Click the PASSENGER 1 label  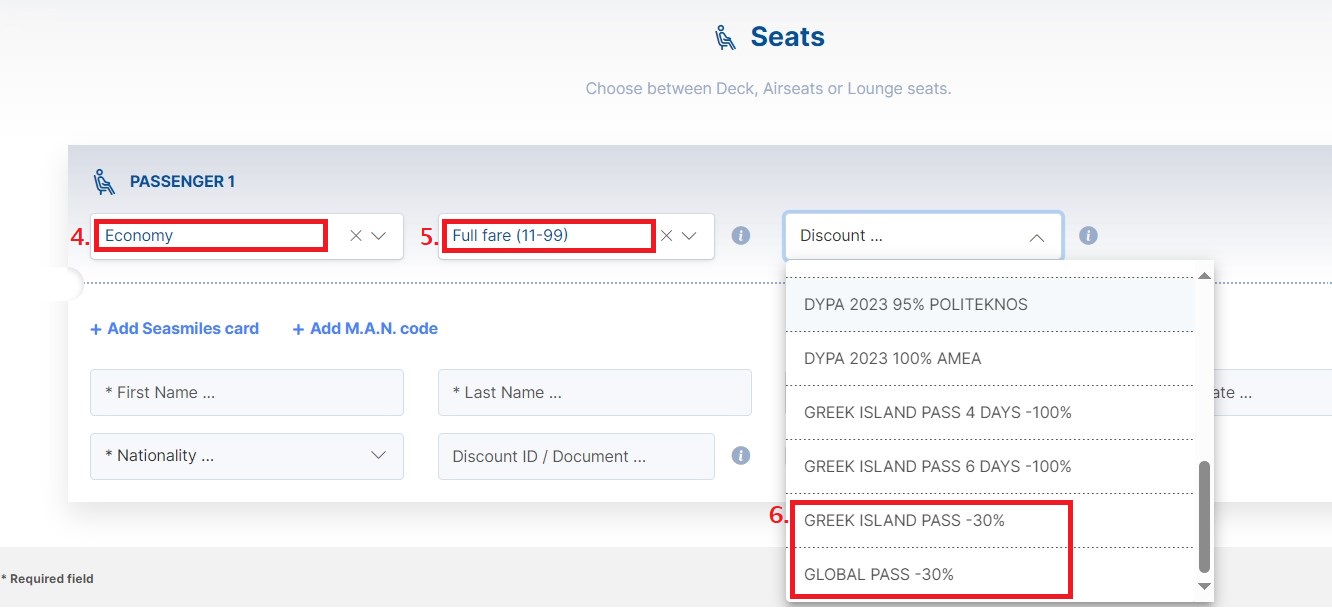pyautogui.click(x=182, y=182)
